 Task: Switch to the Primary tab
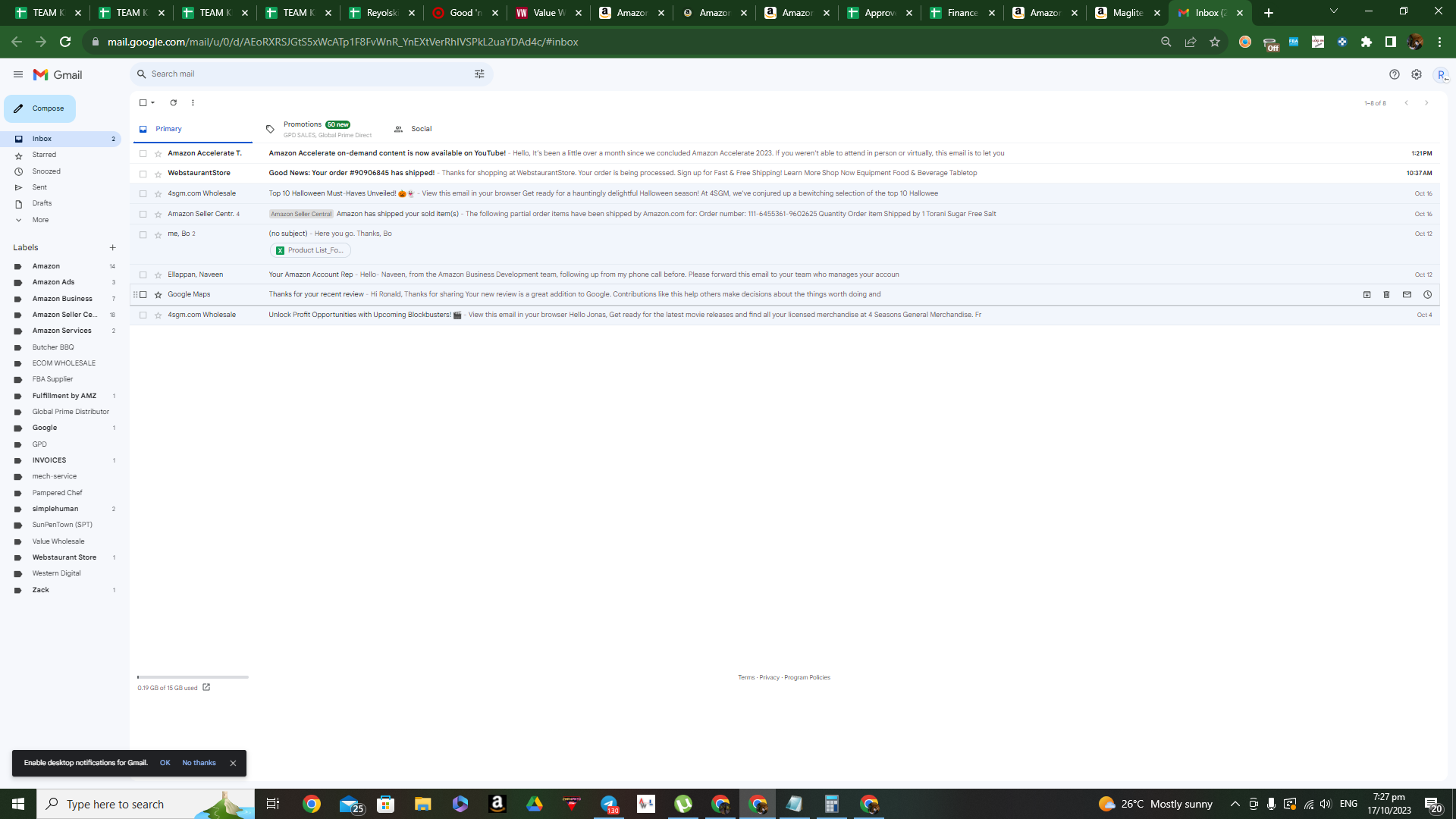pos(193,130)
